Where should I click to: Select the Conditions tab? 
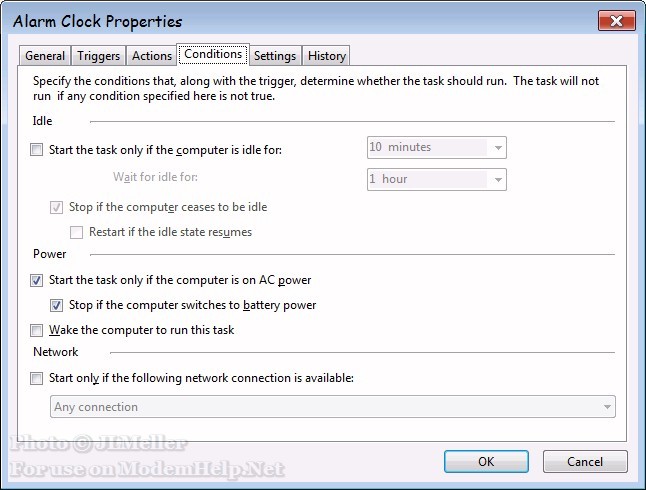(x=213, y=54)
